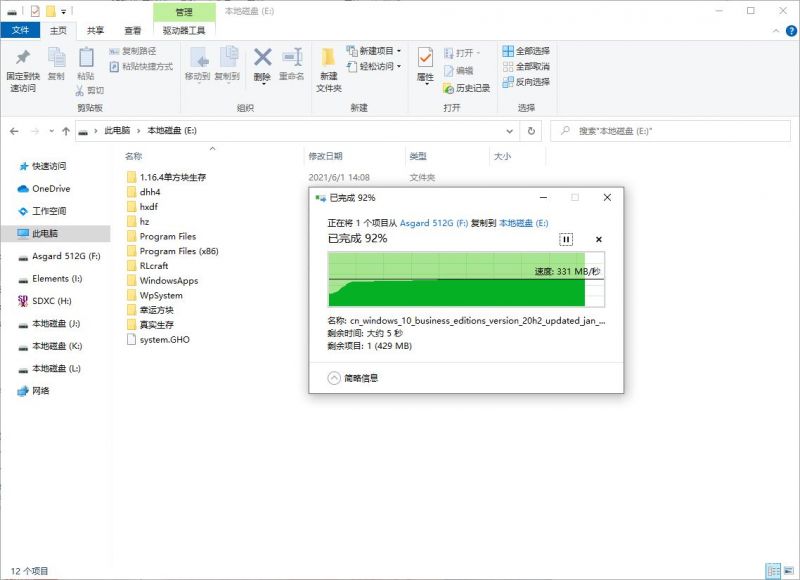Click the Manage contextual tab
Image resolution: width=800 pixels, height=580 pixels.
pos(184,12)
